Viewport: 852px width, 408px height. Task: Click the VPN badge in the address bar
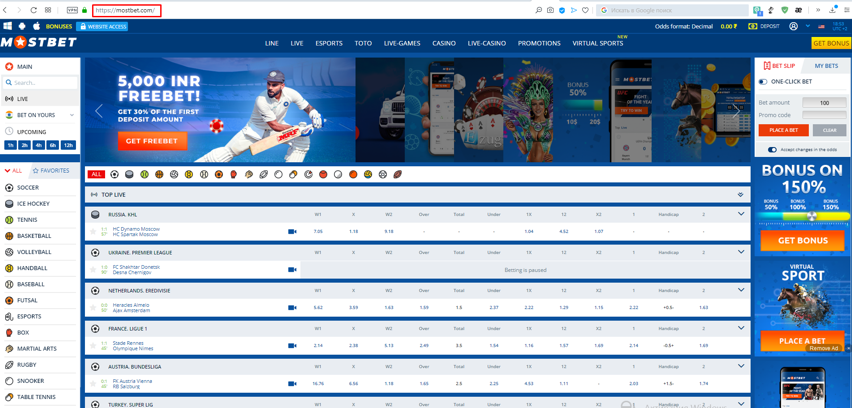click(72, 10)
